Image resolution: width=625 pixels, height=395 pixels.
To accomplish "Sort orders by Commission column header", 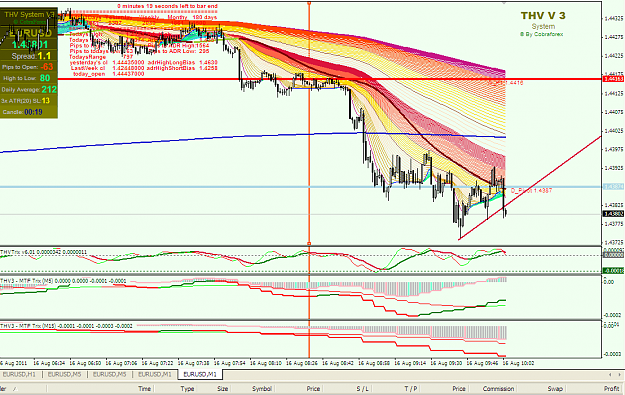I will (x=498, y=389).
